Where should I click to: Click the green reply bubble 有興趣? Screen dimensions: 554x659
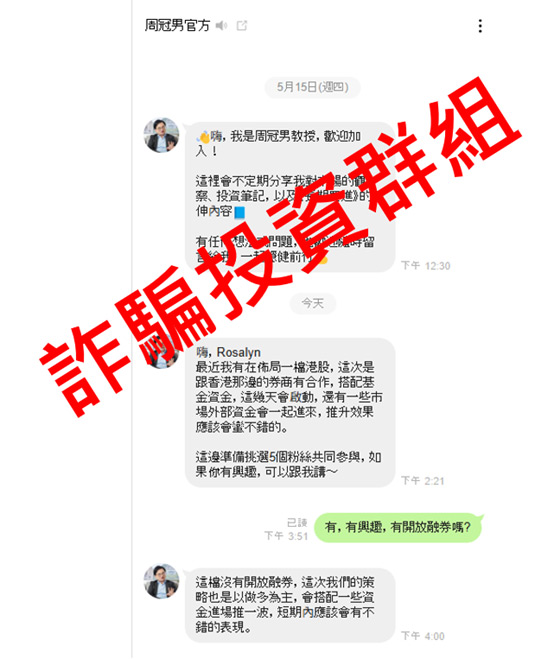pyautogui.click(x=398, y=527)
